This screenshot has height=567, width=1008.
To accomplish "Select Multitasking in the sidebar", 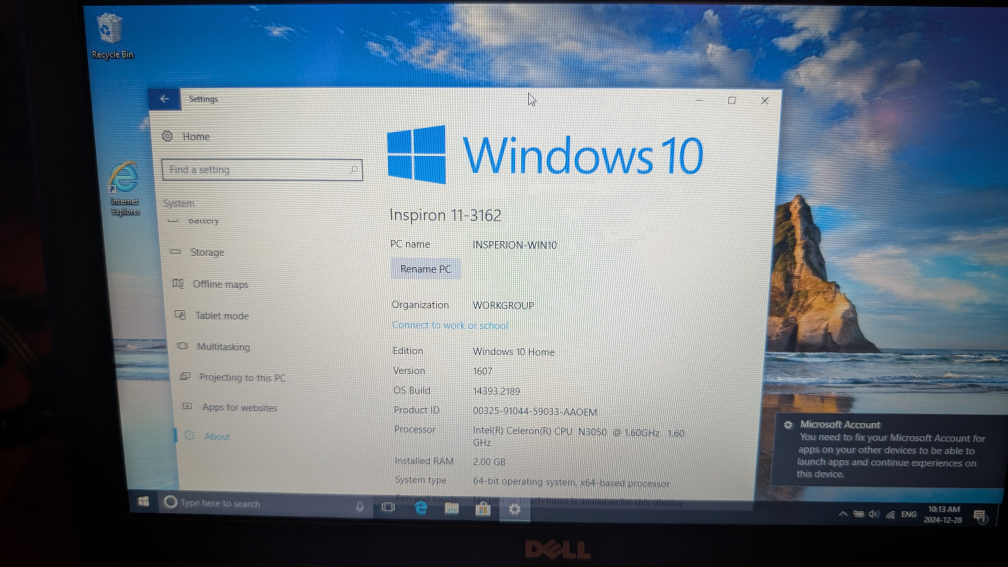I will coord(223,346).
